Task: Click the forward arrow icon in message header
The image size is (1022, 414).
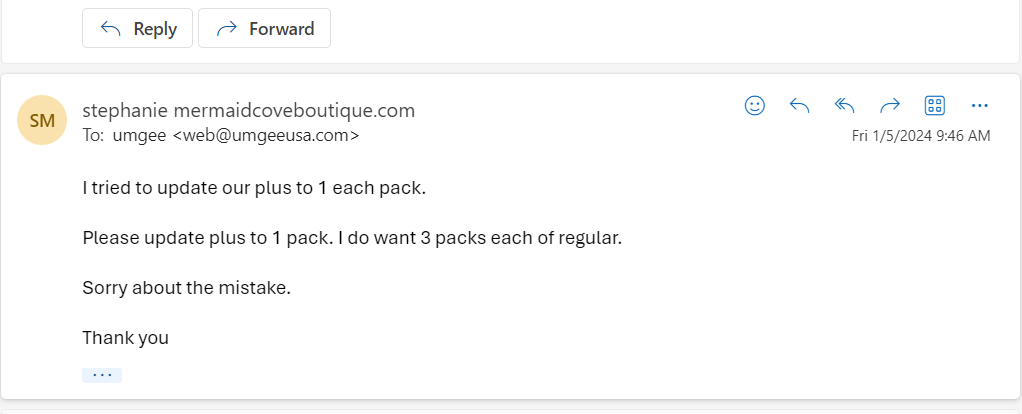Action: coord(890,105)
